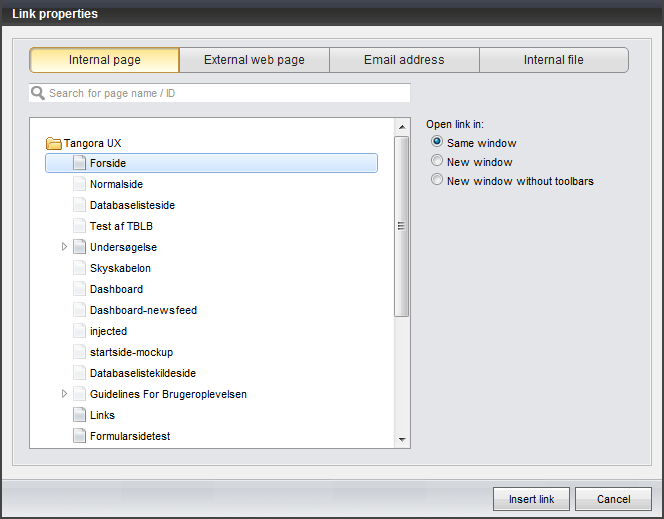Switch to the Internal page tab

pyautogui.click(x=105, y=60)
